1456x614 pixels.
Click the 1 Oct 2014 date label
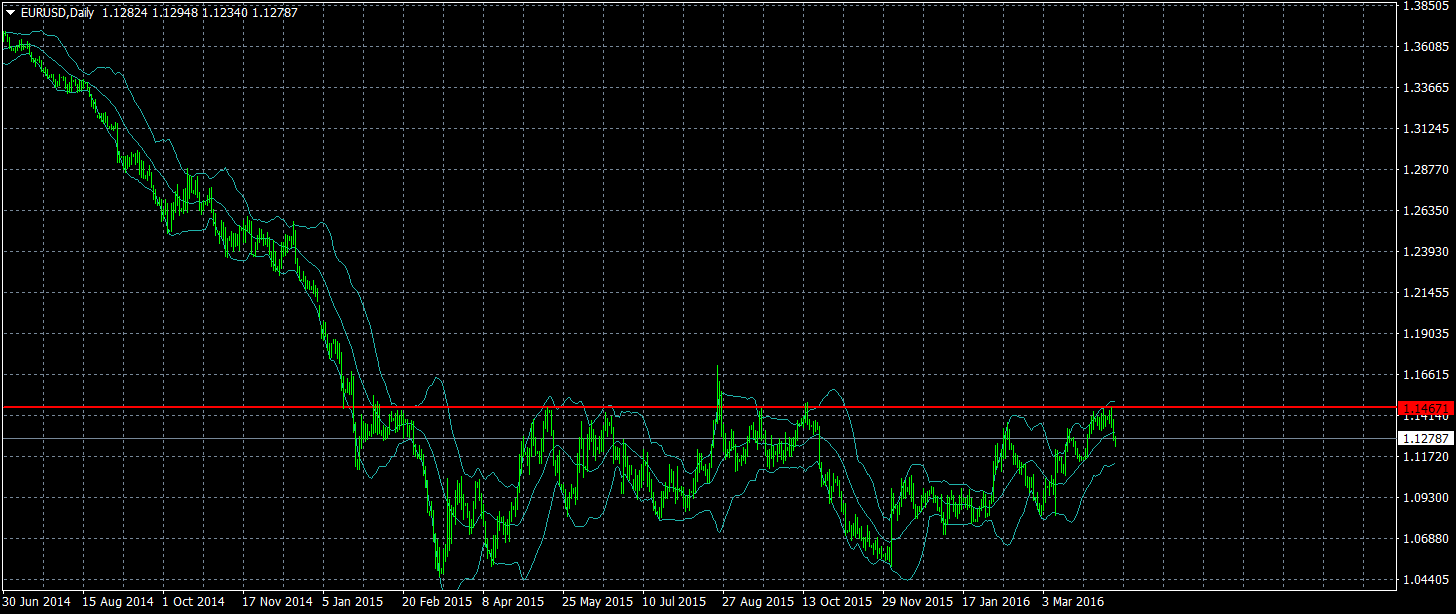tap(193, 602)
